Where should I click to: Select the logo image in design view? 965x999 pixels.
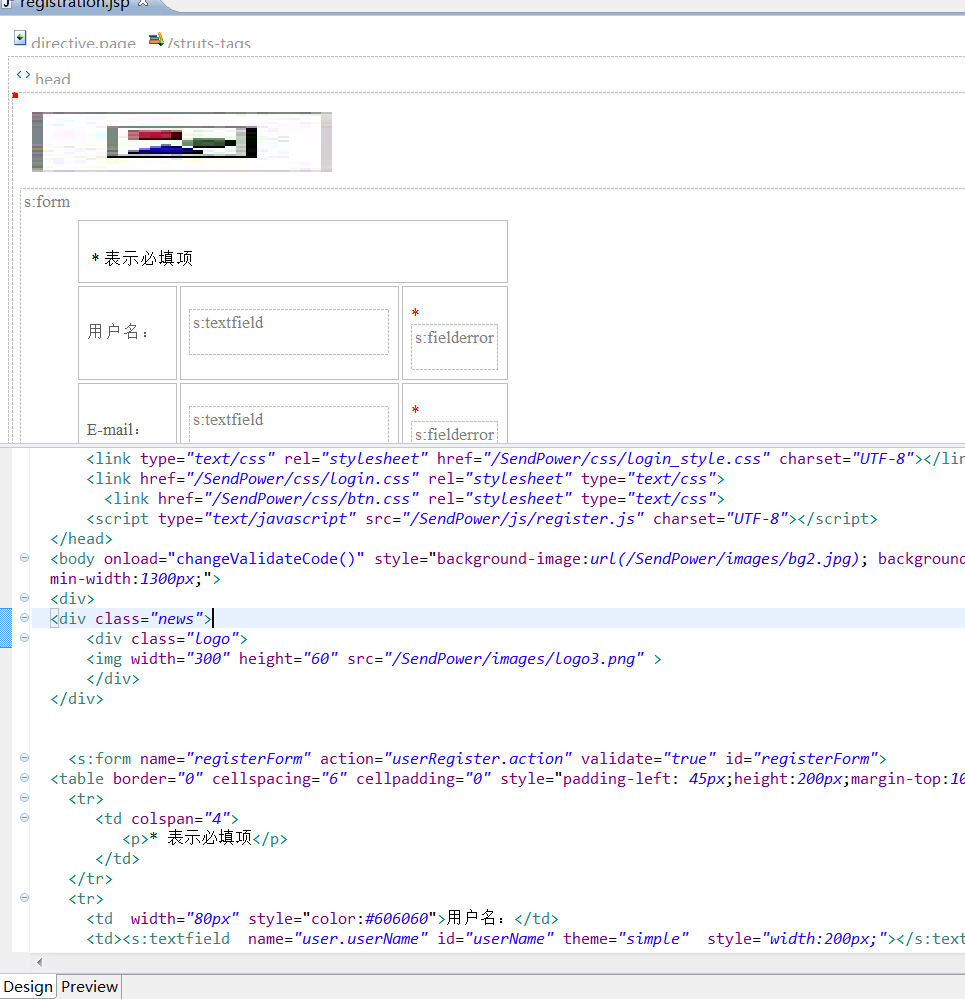click(181, 142)
